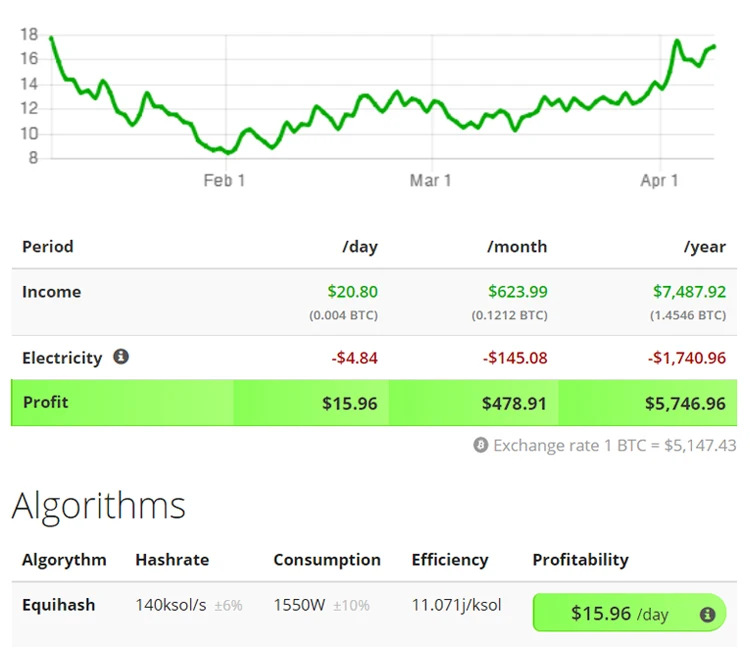Screen dimensions: 750x655
Task: Click the Bitcoin icon beside the exchange rate
Action: [x=480, y=445]
